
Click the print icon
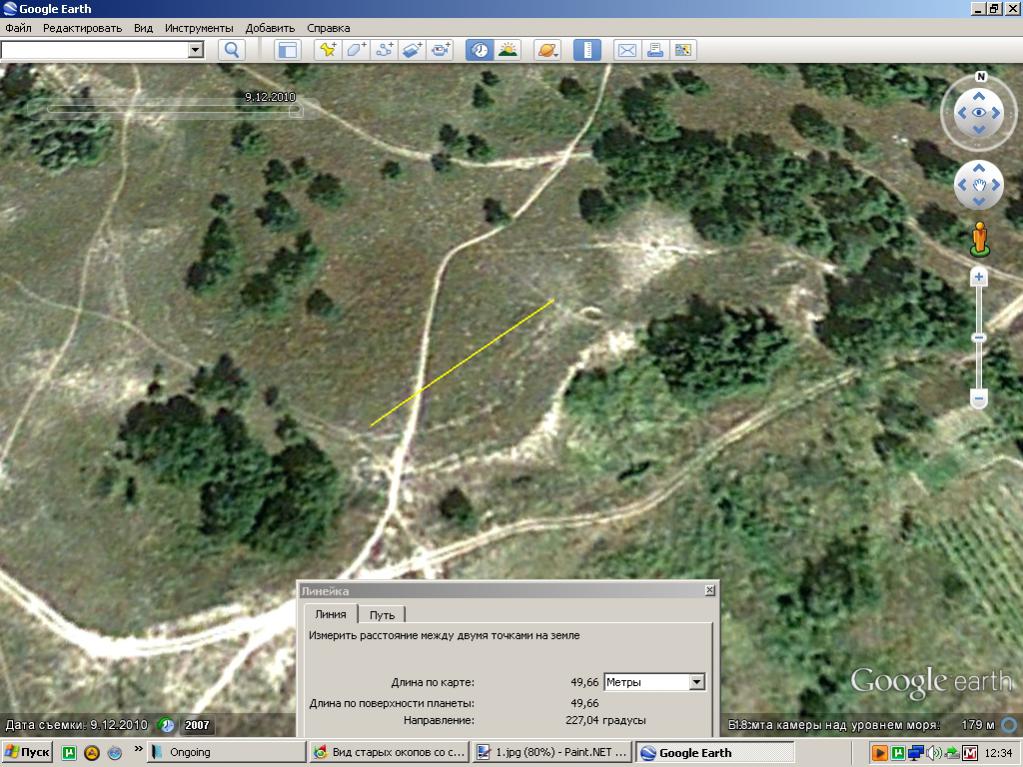coord(655,50)
